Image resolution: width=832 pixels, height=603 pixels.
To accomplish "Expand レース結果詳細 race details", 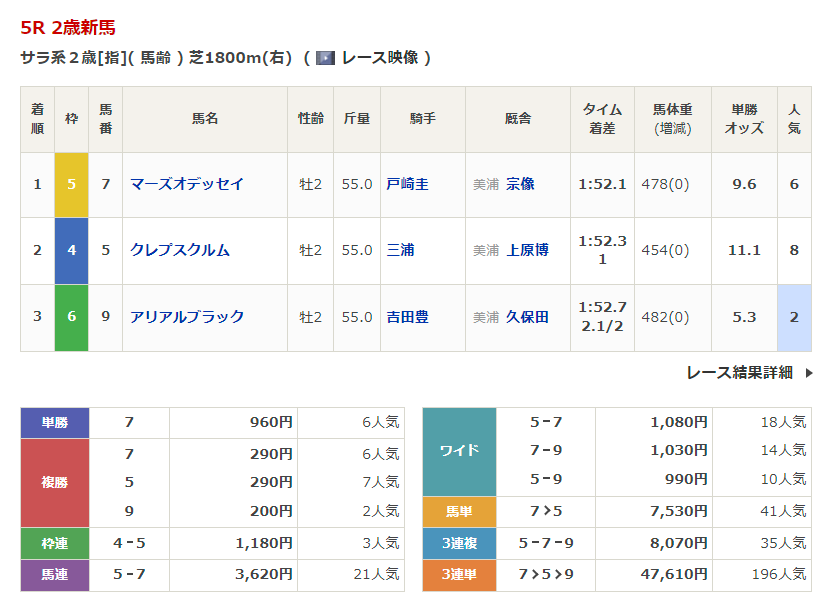I will tap(739, 372).
